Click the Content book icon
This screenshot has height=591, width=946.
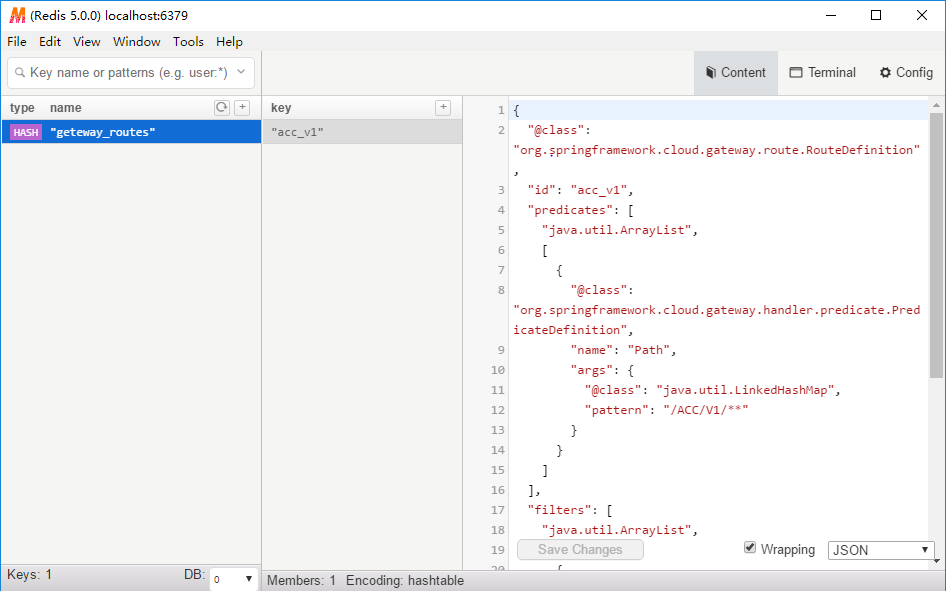711,72
